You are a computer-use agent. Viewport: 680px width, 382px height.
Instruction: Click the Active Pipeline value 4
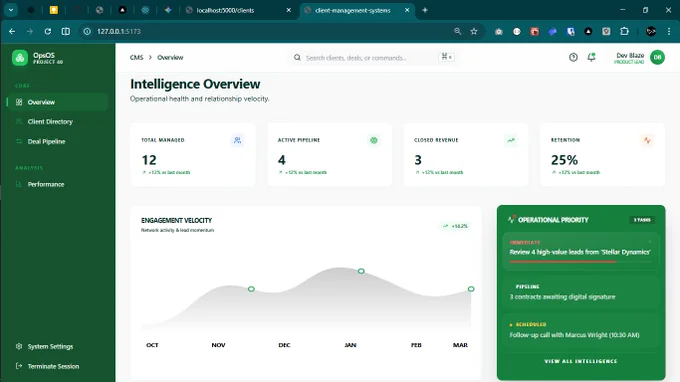(x=282, y=160)
